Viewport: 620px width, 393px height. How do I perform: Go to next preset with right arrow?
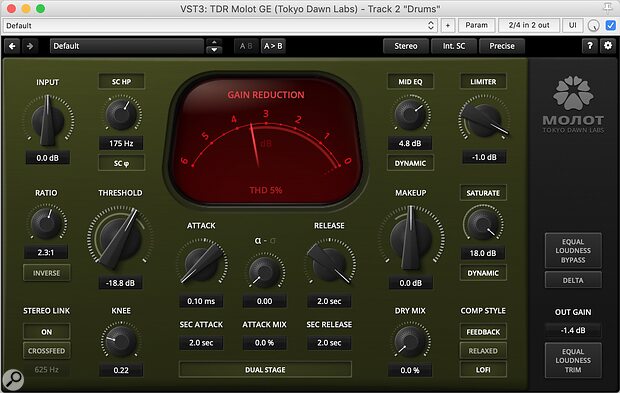tap(30, 46)
